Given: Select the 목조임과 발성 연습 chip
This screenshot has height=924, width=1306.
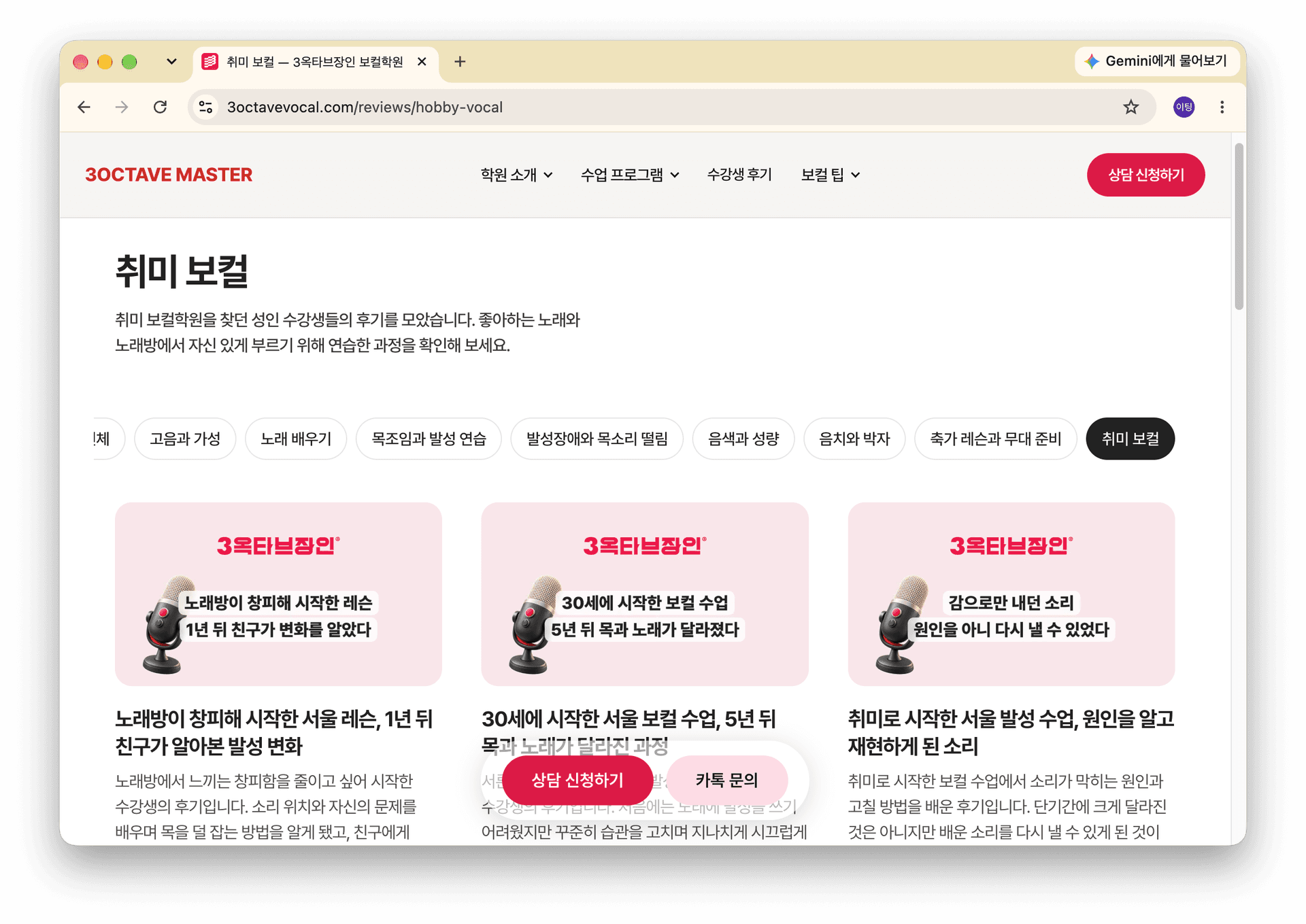Looking at the screenshot, I should [x=429, y=439].
